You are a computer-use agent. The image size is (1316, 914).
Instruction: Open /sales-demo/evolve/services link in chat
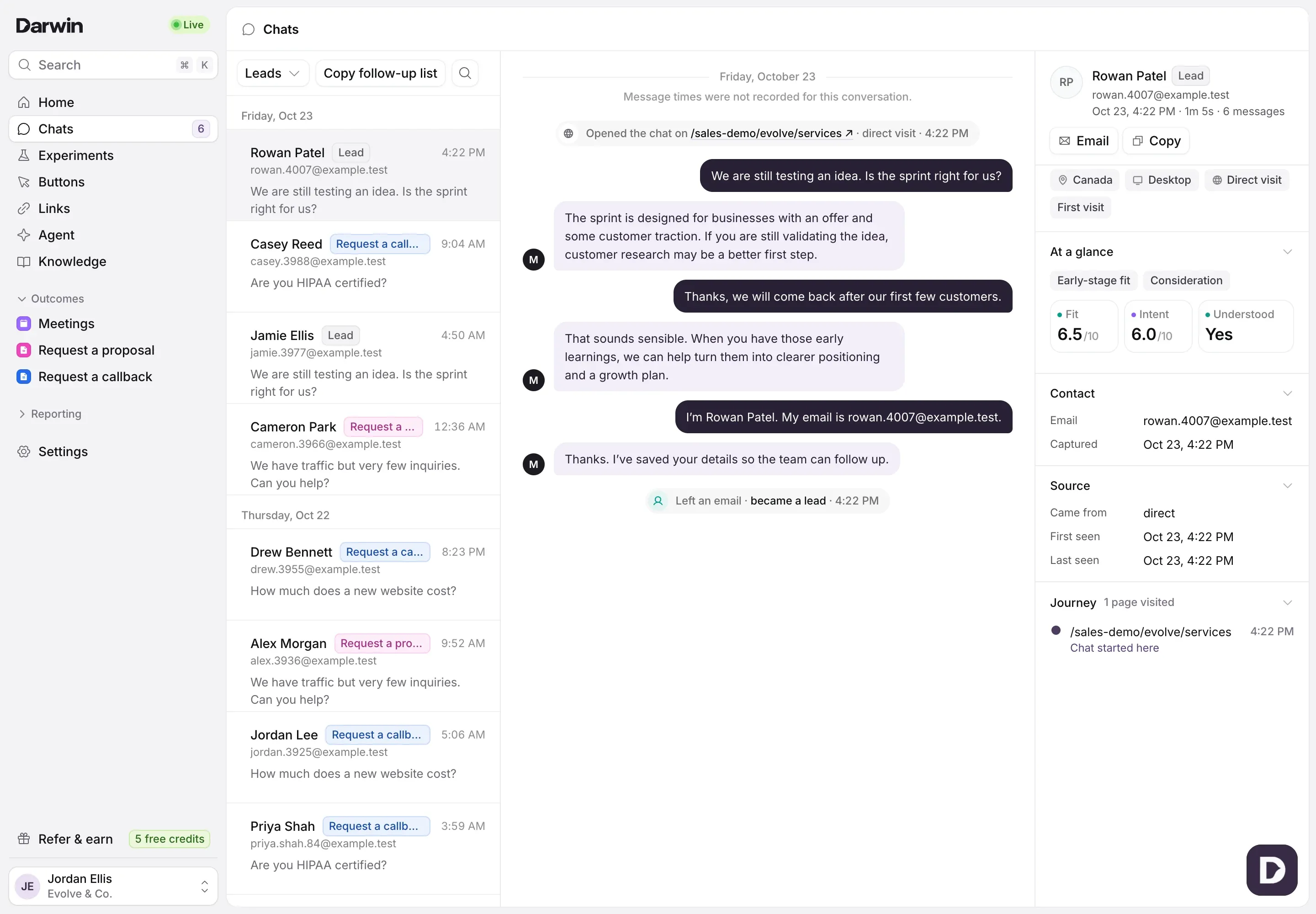coord(771,133)
